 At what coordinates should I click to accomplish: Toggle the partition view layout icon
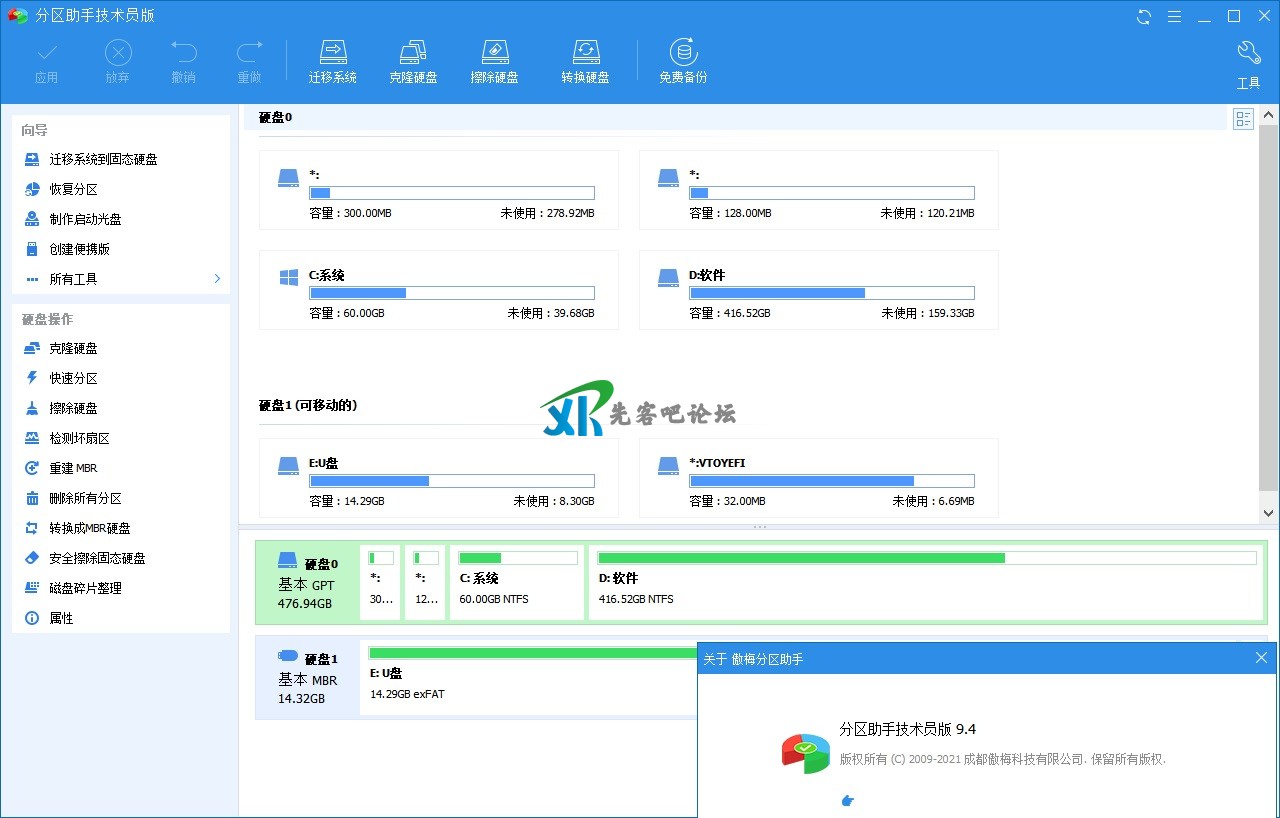click(x=1243, y=120)
